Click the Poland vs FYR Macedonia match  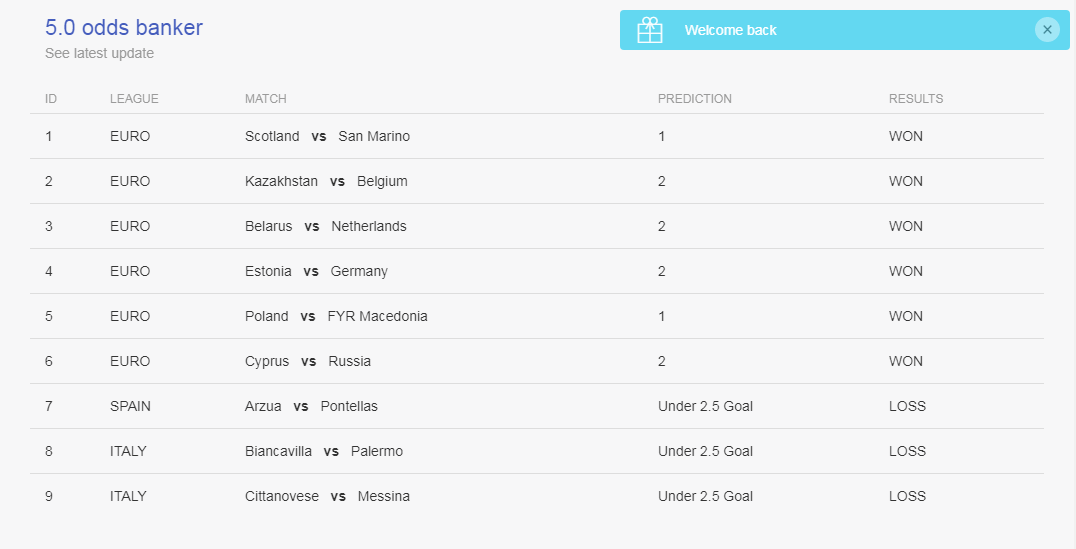[336, 316]
